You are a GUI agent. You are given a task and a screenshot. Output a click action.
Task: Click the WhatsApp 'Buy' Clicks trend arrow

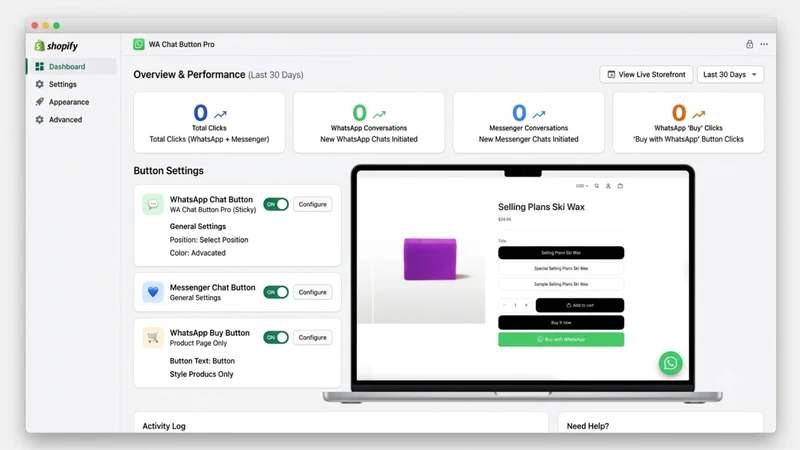[x=698, y=114]
